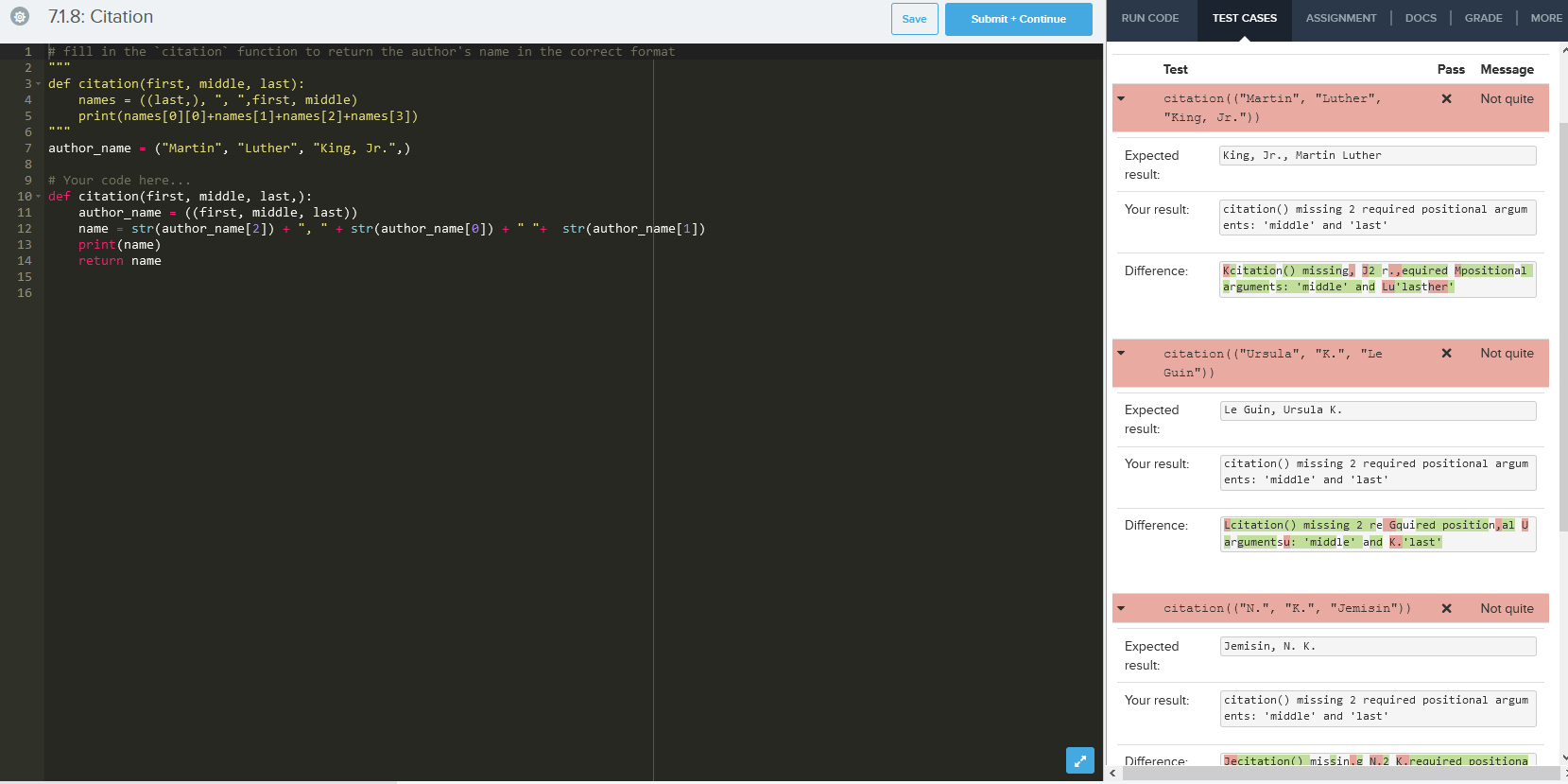Click the fail X for the Martin Luther test
This screenshot has height=784, width=1568.
coord(1446,98)
